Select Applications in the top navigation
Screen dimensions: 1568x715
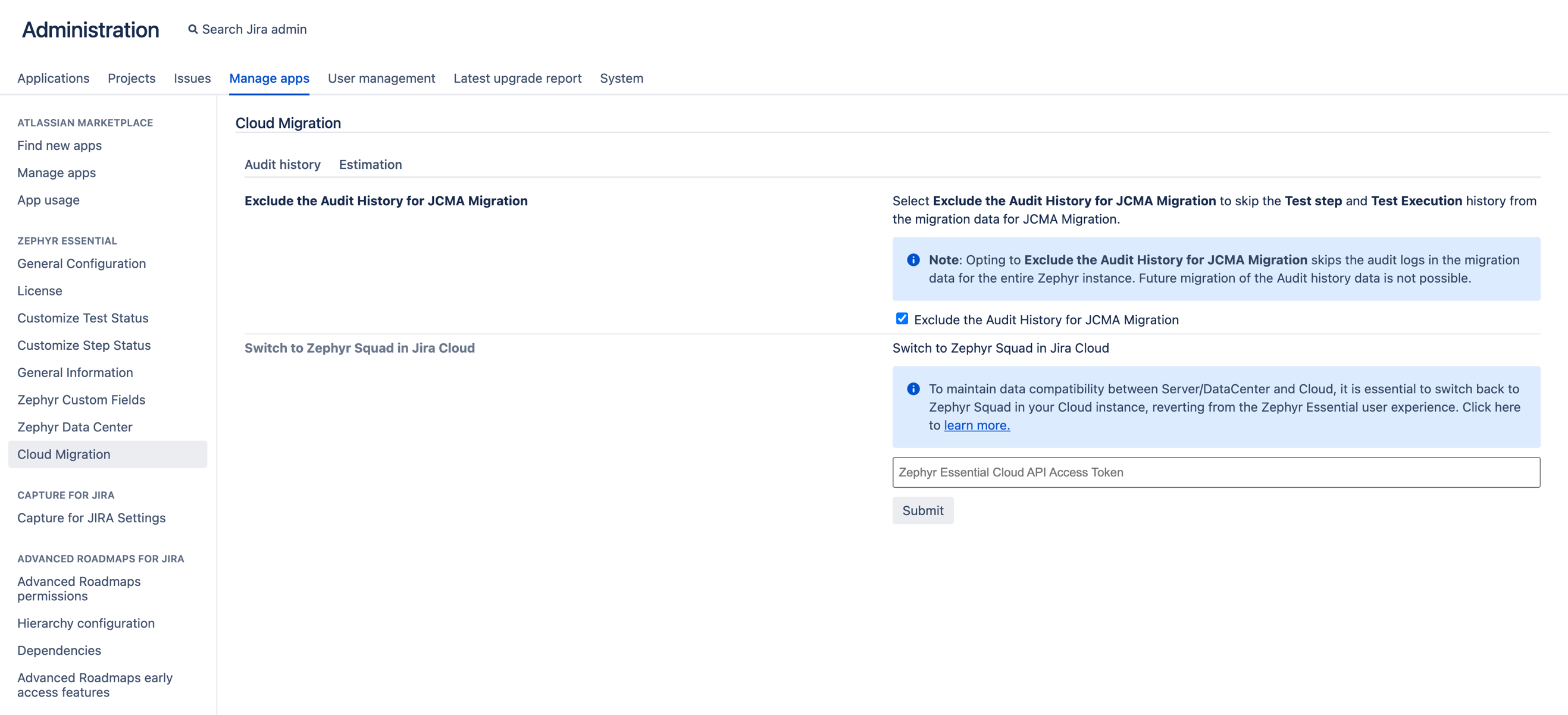53,78
